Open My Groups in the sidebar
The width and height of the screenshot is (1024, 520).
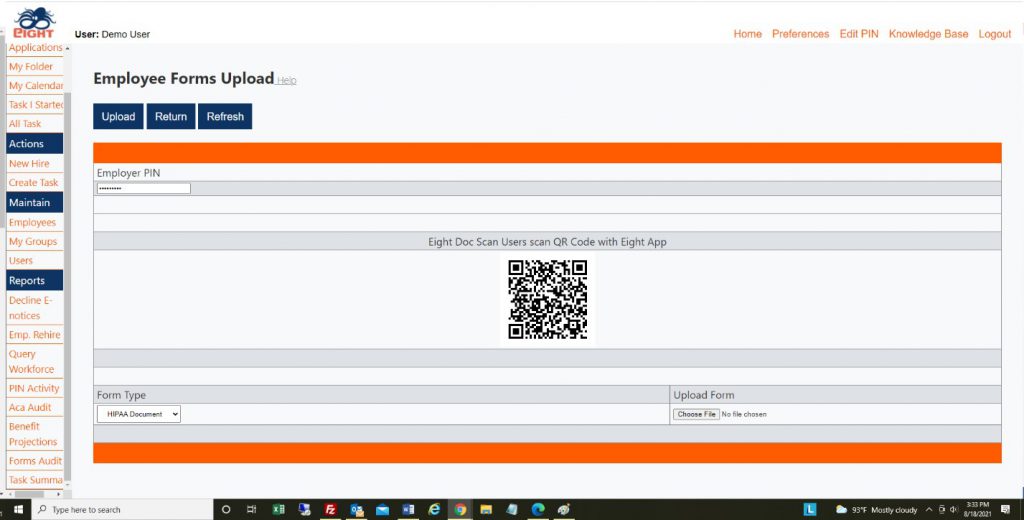pos(35,241)
